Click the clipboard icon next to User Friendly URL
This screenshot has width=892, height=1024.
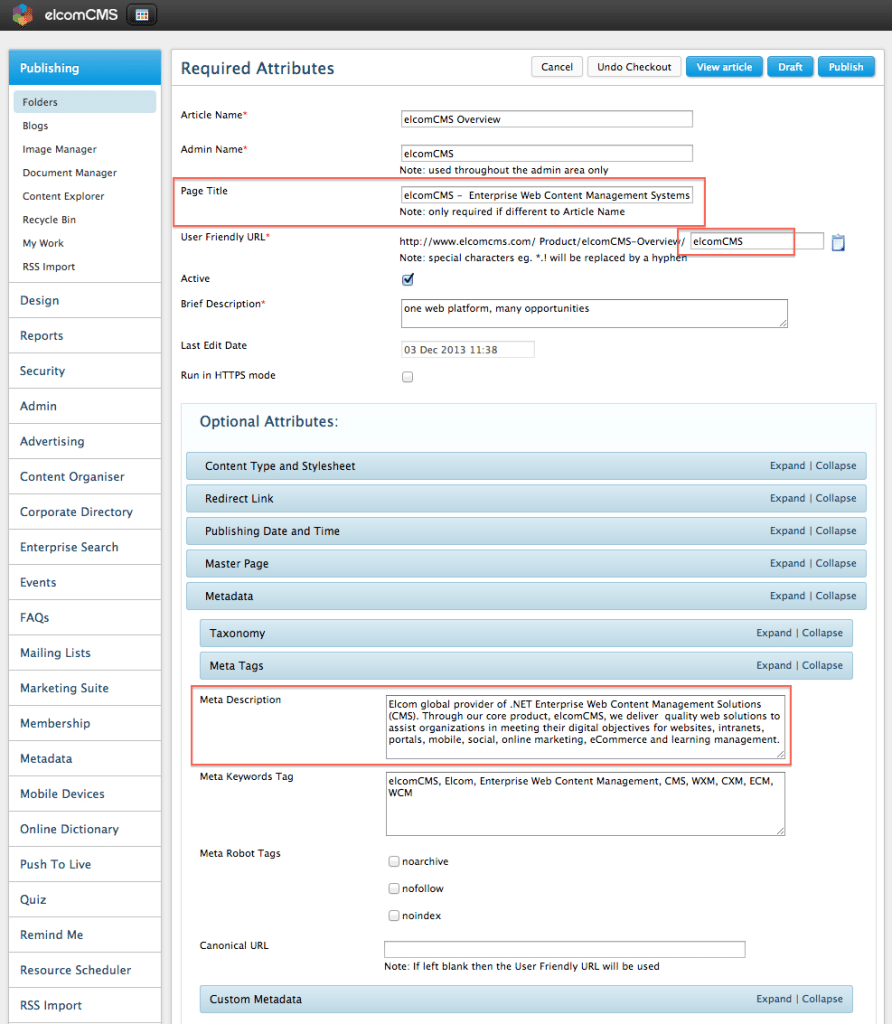click(x=838, y=241)
